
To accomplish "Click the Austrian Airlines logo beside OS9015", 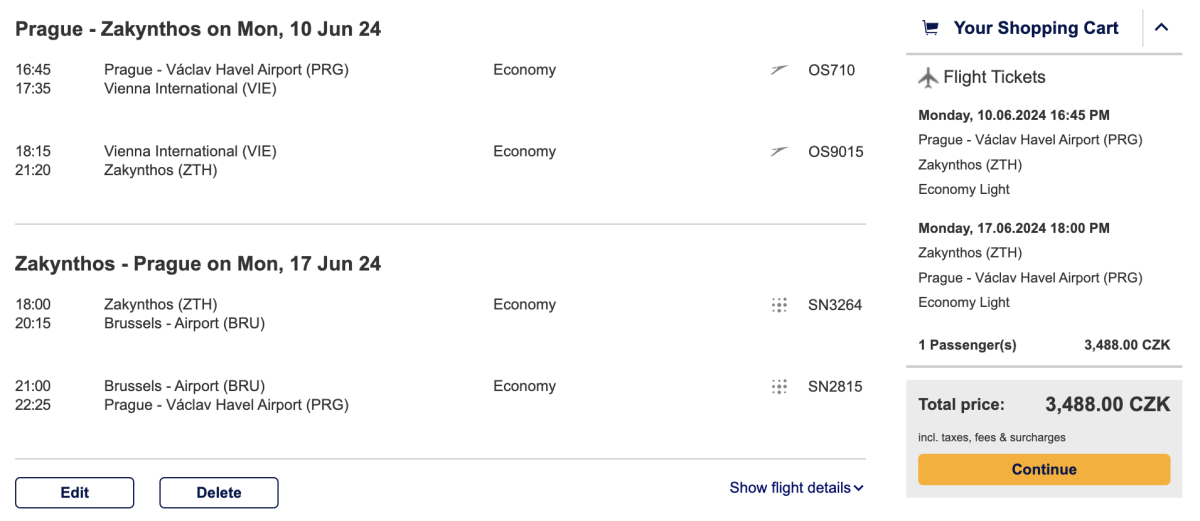I will 779,152.
